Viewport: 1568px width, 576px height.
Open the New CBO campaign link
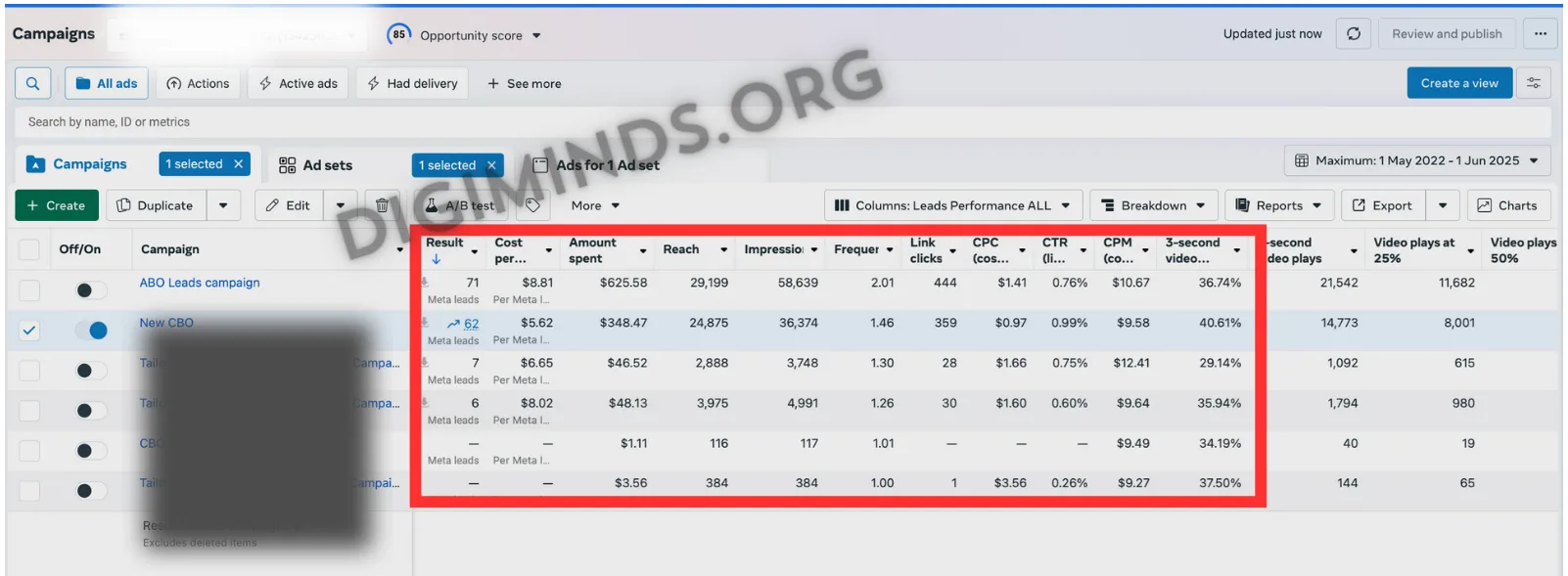pyautogui.click(x=166, y=323)
